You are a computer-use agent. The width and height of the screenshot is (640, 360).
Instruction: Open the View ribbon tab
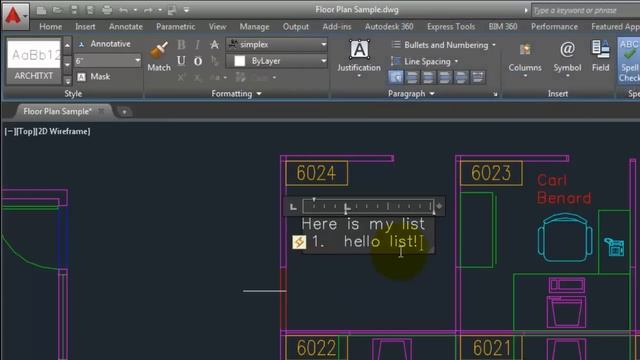pos(217,27)
